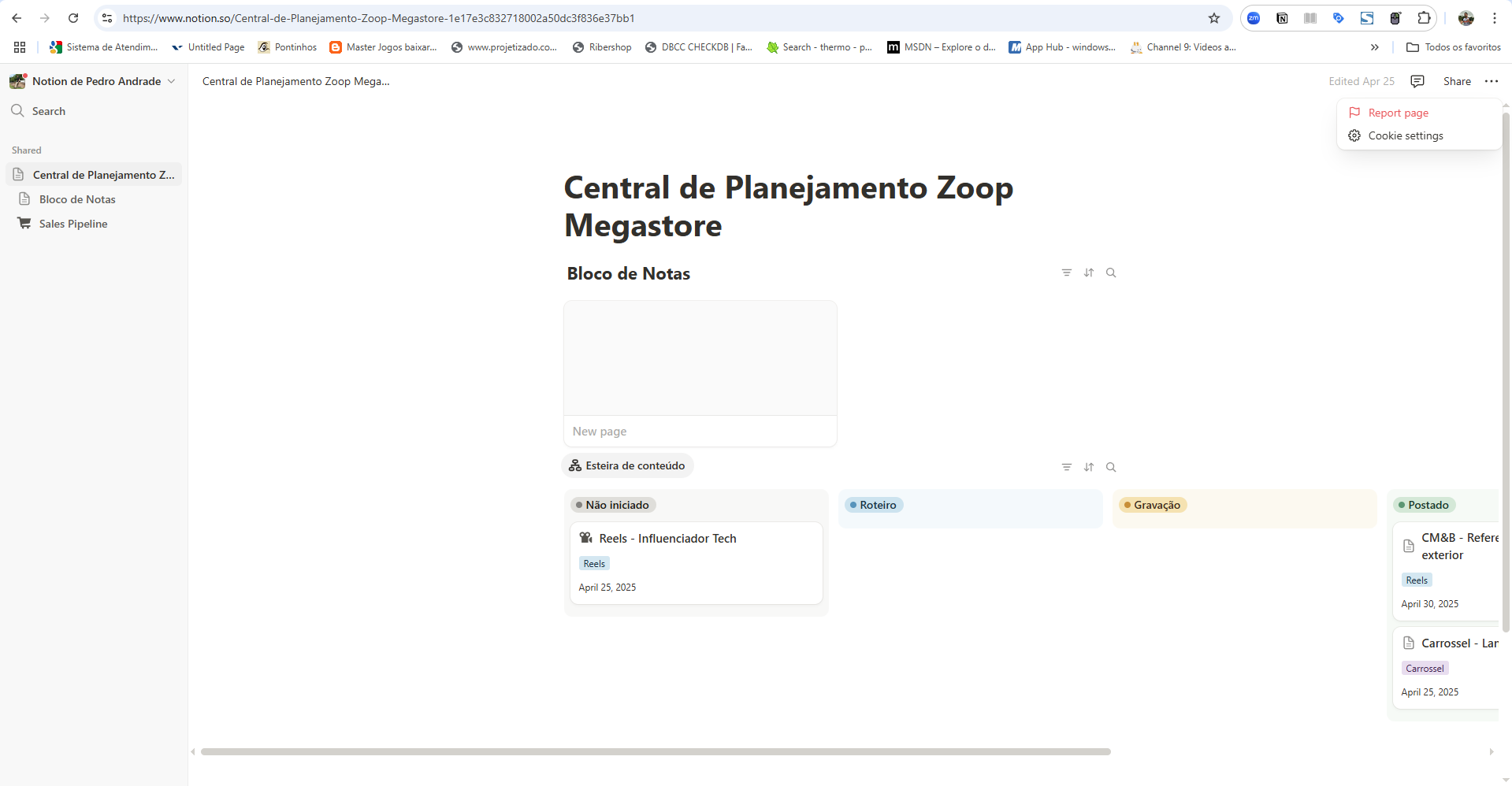
Task: Open the Zoom extension icon
Action: coord(1254,18)
